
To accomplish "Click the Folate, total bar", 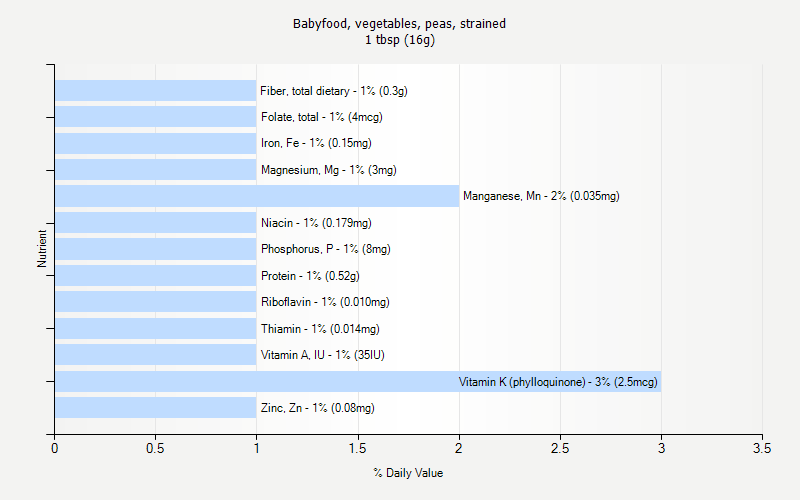I will pyautogui.click(x=156, y=117).
